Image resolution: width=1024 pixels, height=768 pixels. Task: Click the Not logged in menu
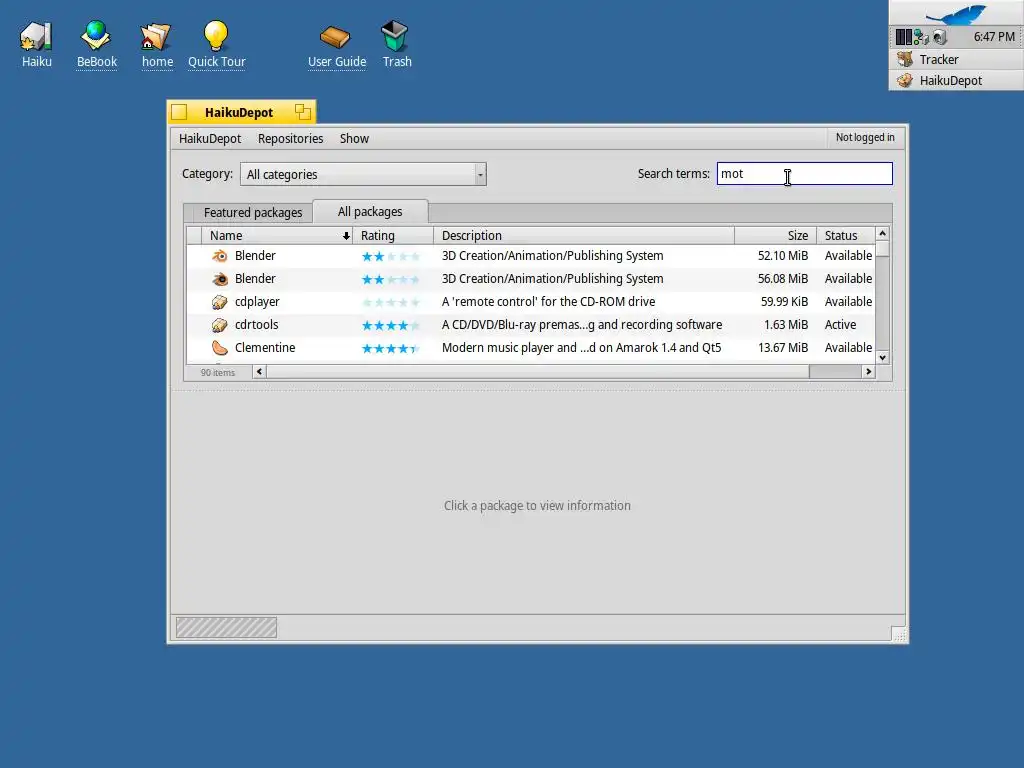click(x=865, y=137)
